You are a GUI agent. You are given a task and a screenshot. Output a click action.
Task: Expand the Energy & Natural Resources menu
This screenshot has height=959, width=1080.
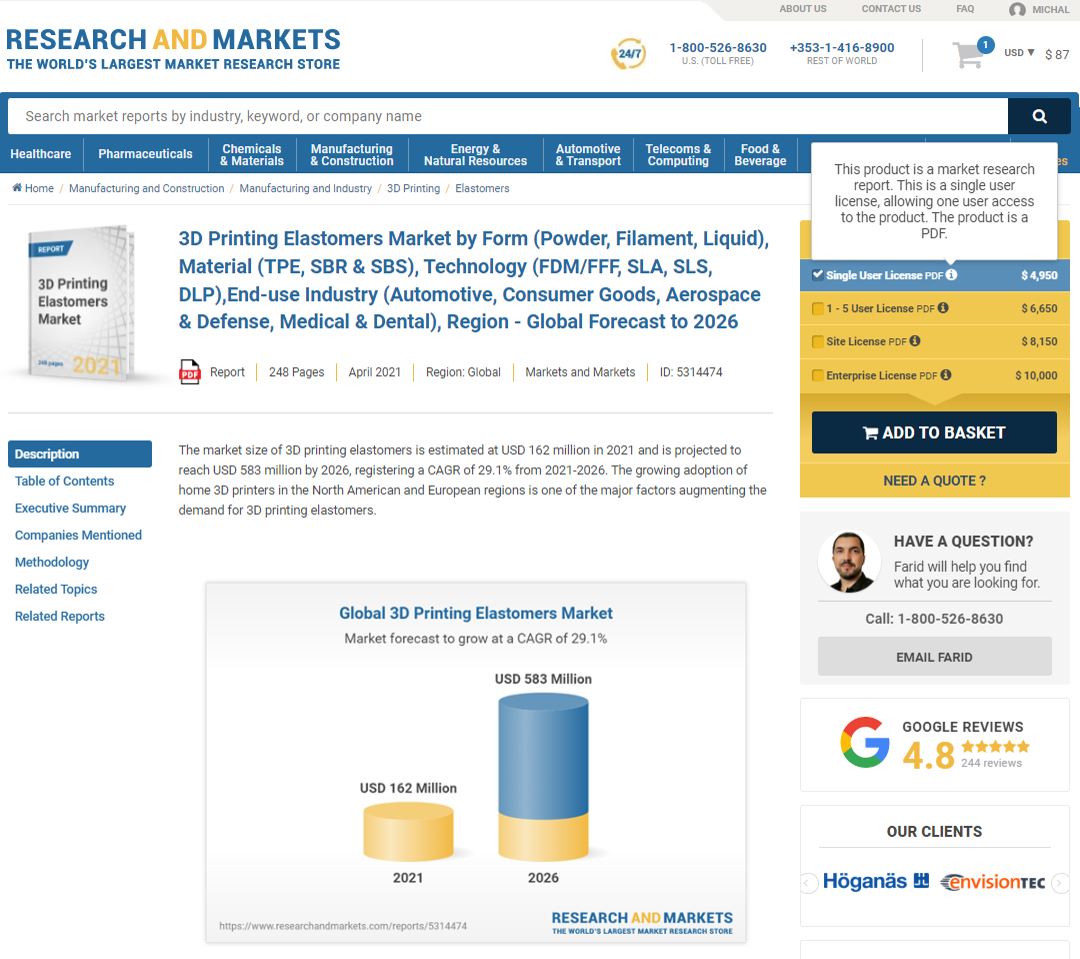475,154
